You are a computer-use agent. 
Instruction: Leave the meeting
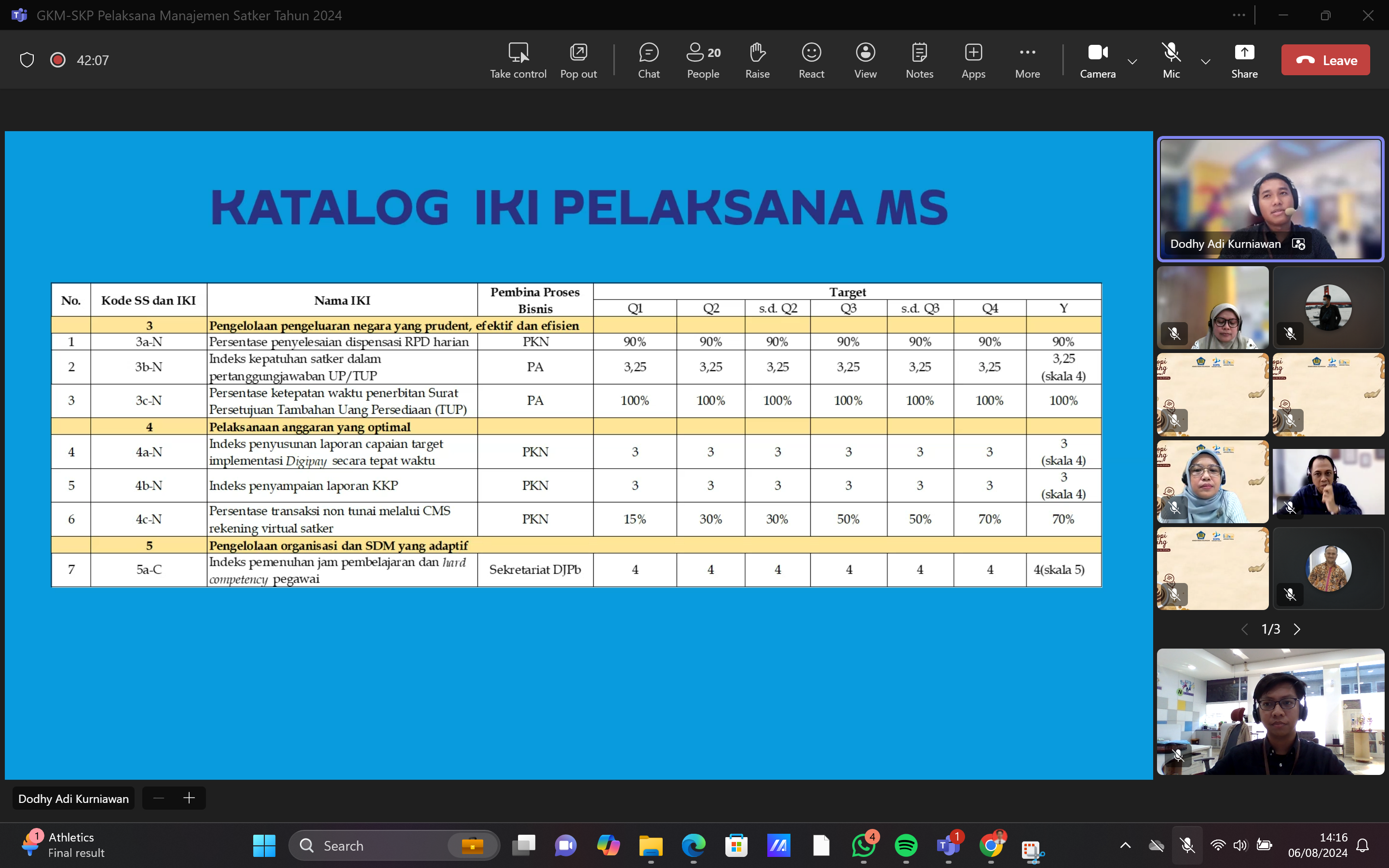pos(1325,60)
